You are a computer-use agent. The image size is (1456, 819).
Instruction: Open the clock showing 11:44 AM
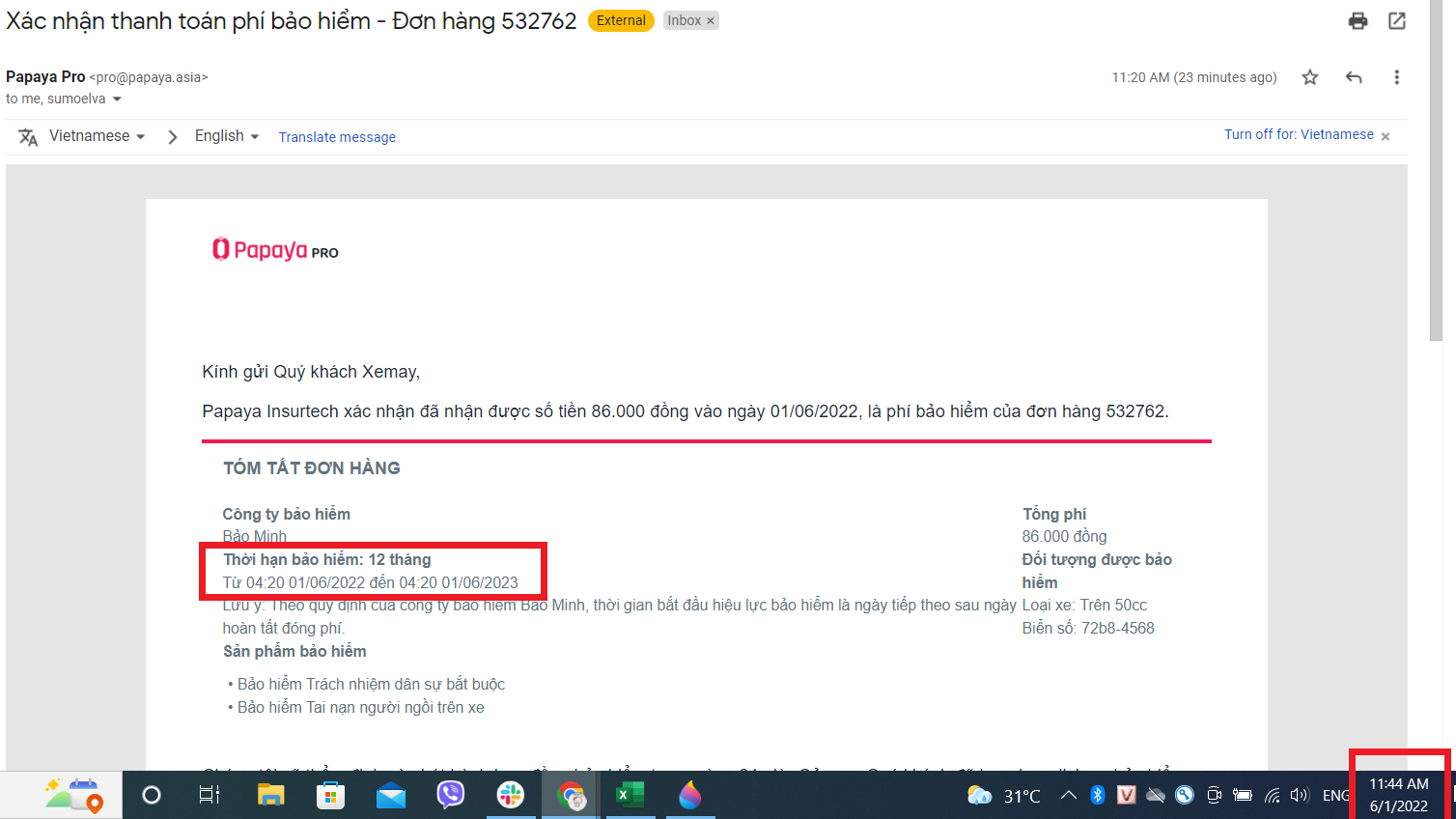[1399, 795]
